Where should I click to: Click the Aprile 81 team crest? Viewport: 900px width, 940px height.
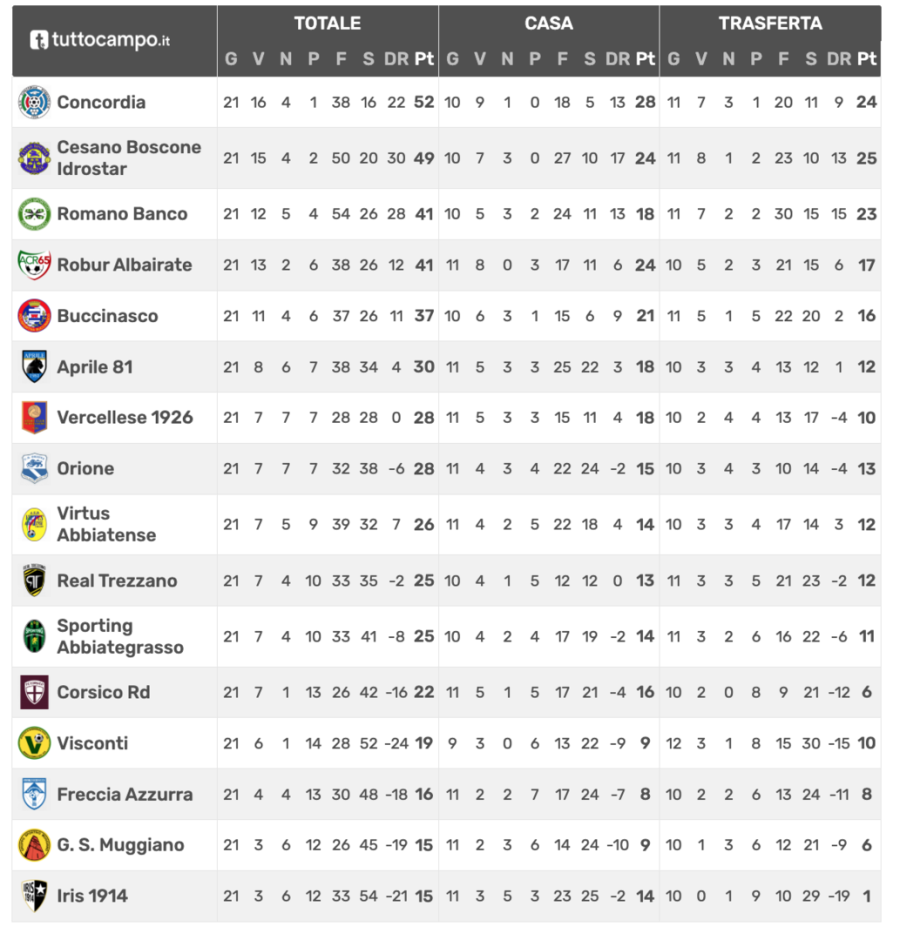point(34,367)
